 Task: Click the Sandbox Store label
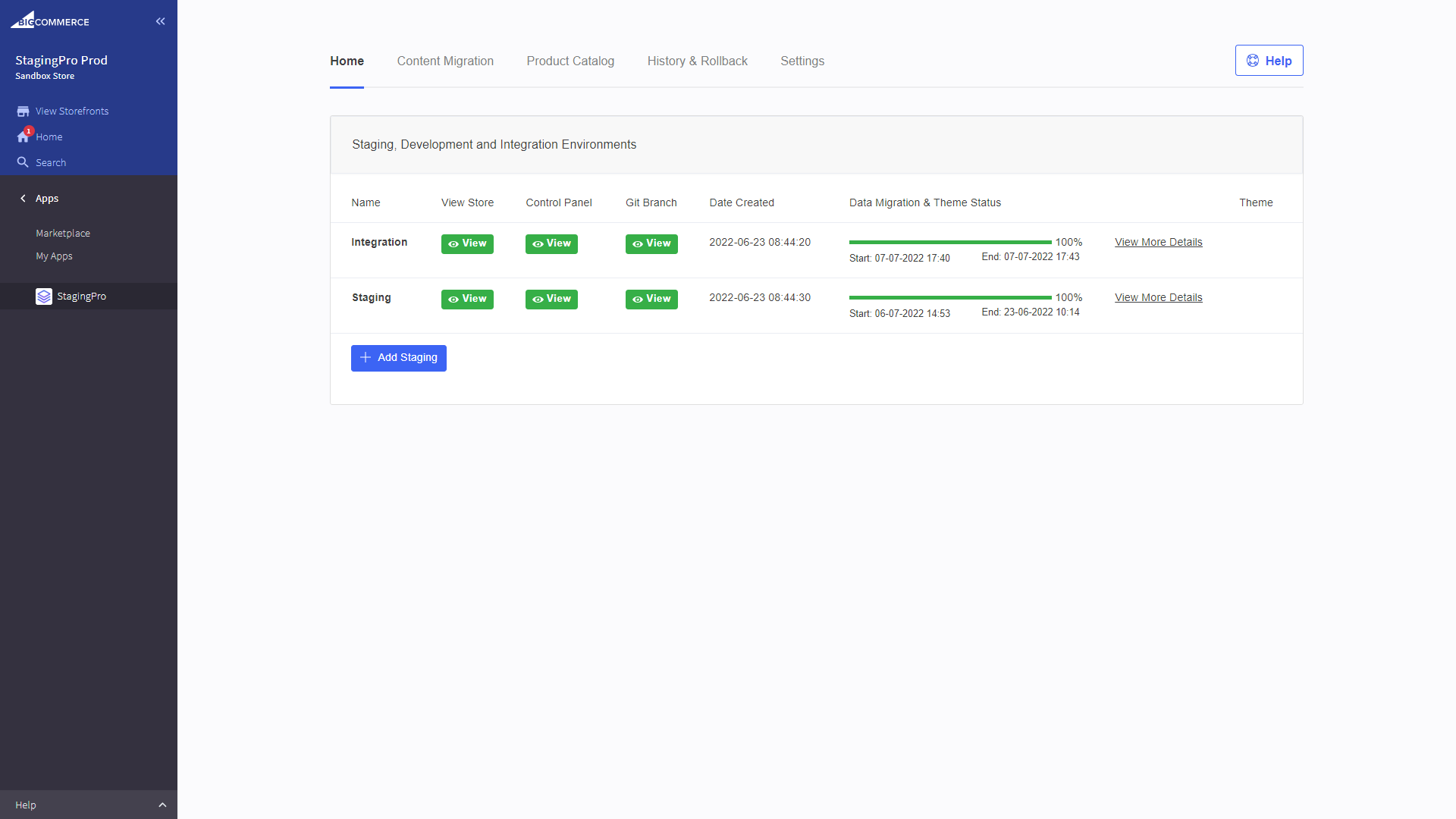click(45, 77)
